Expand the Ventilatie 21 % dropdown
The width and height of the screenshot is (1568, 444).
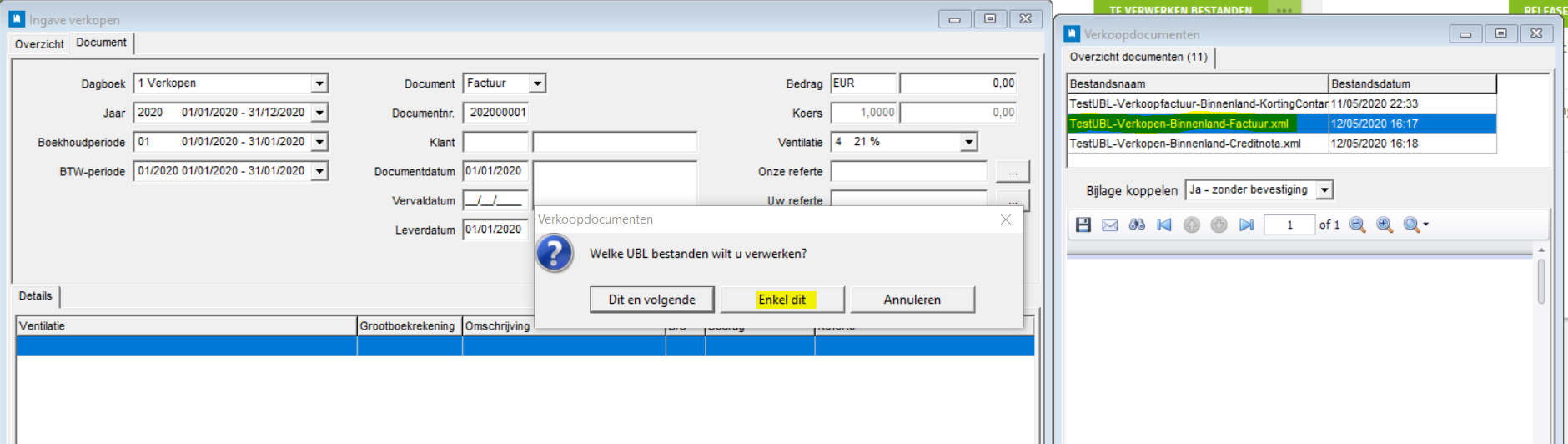[968, 142]
